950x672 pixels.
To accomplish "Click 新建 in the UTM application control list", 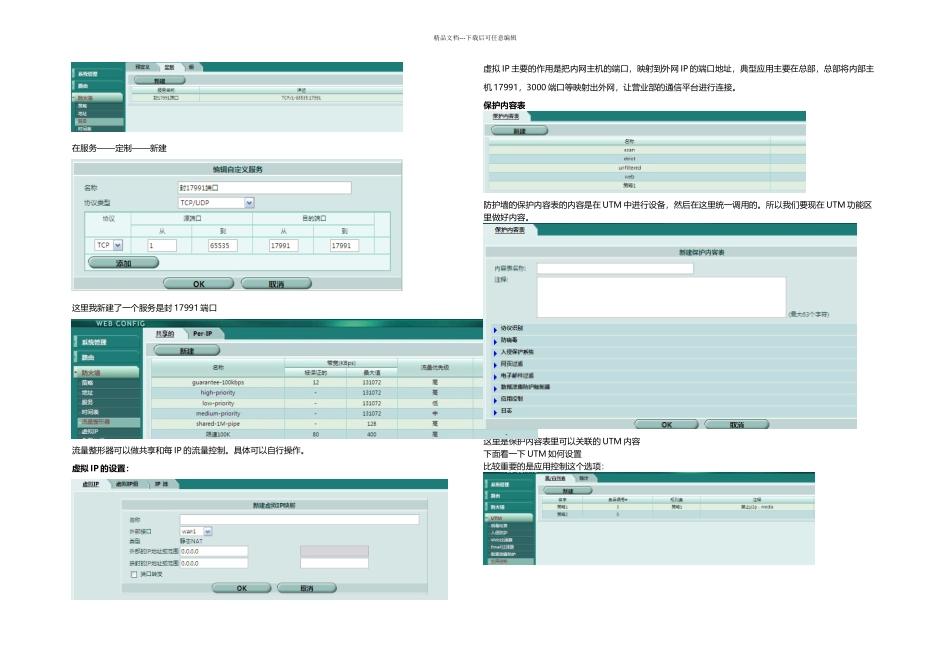I will pyautogui.click(x=568, y=491).
